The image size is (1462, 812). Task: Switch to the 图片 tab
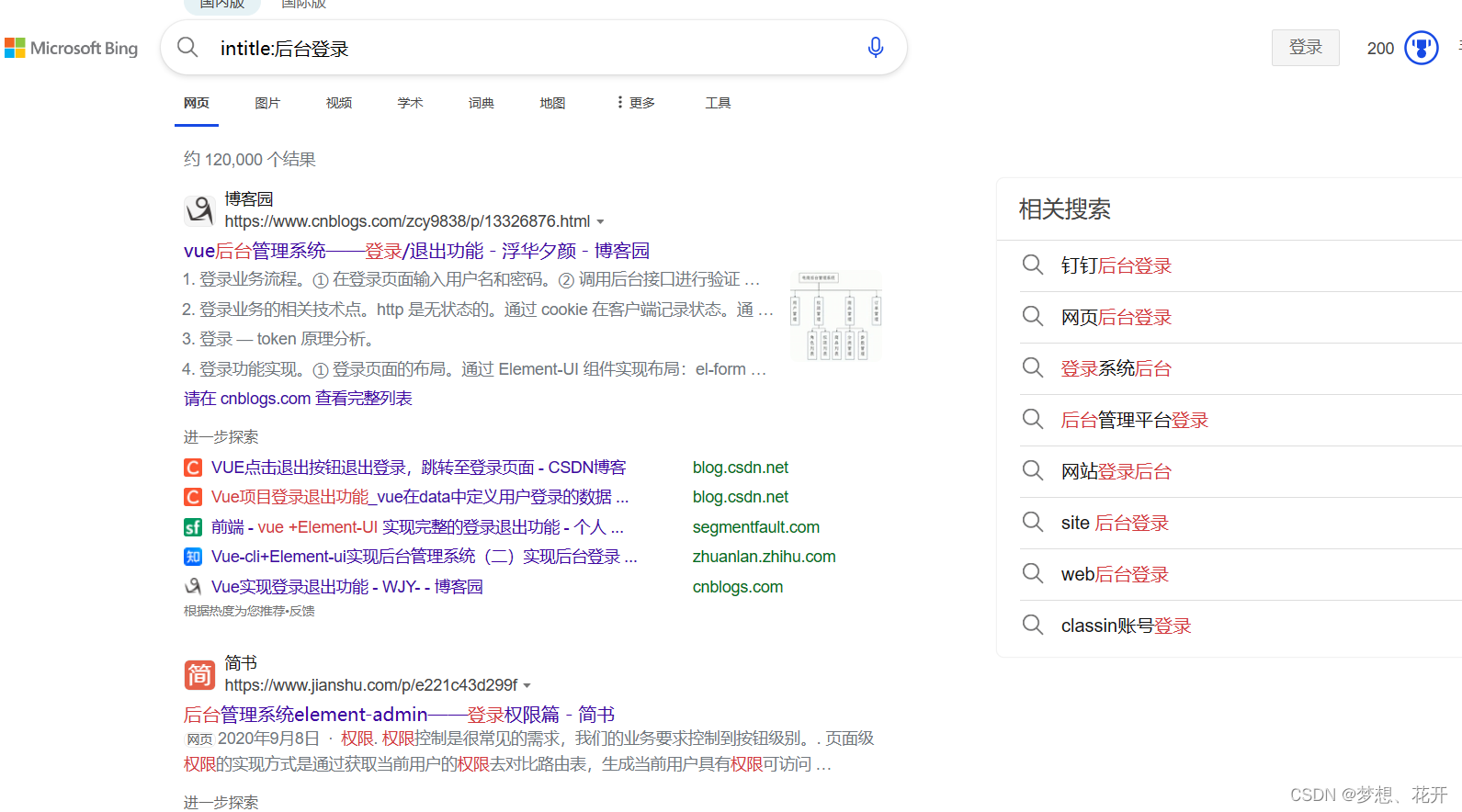[x=267, y=103]
